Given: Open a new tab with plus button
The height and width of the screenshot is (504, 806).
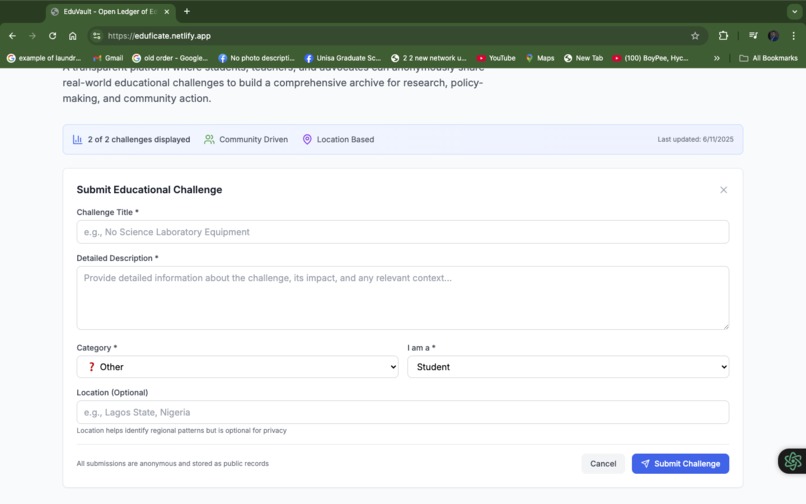Looking at the screenshot, I should click(x=187, y=11).
